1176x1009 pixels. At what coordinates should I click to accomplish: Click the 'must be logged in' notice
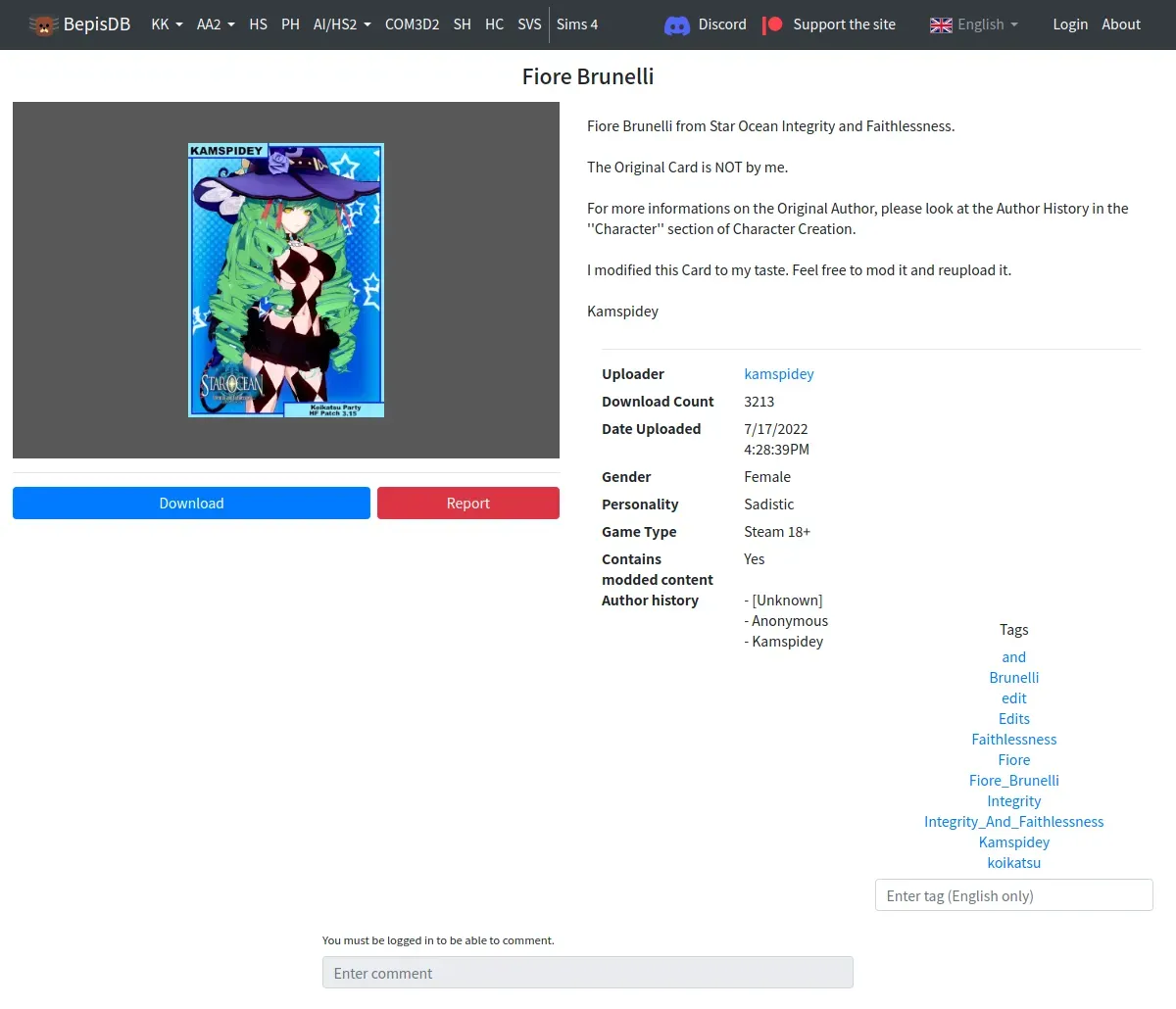click(438, 940)
